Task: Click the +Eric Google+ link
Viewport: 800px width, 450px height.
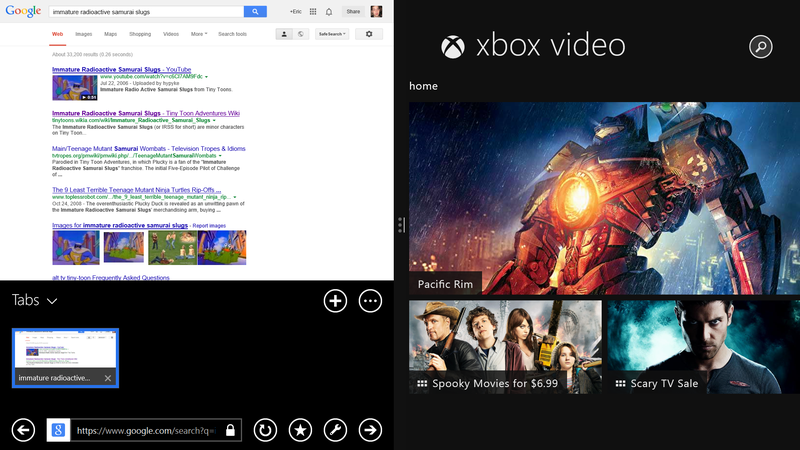Action: pos(295,11)
